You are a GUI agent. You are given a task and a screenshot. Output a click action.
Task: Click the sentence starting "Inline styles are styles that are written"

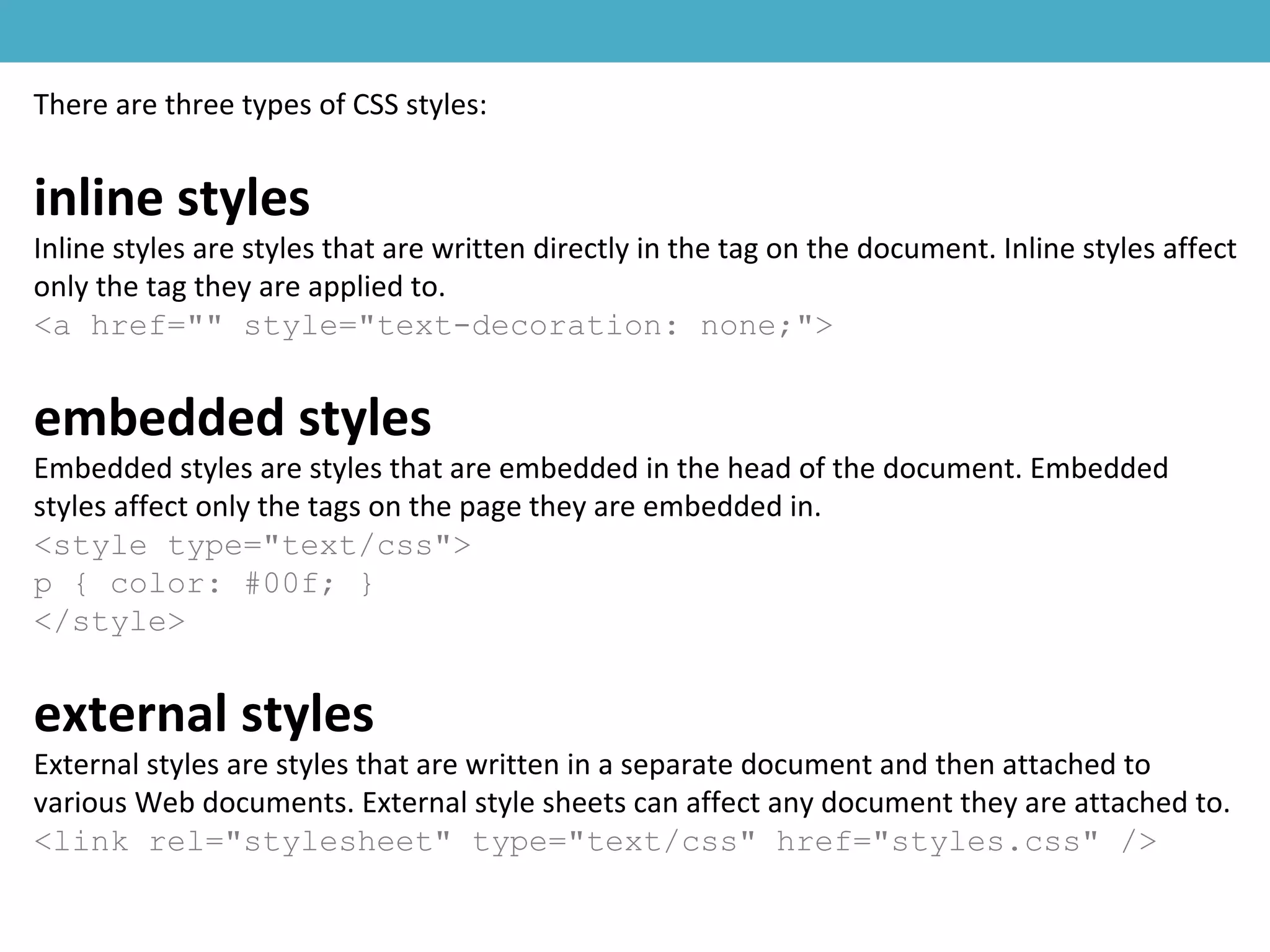click(x=635, y=249)
